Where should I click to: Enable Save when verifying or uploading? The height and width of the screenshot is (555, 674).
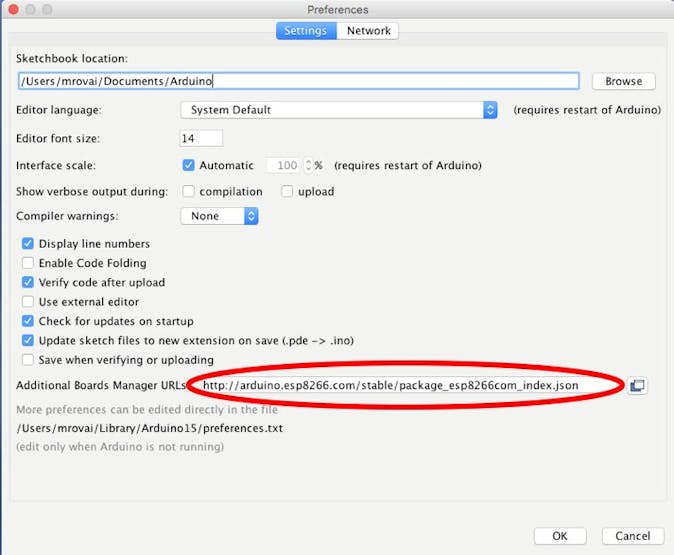(x=28, y=359)
